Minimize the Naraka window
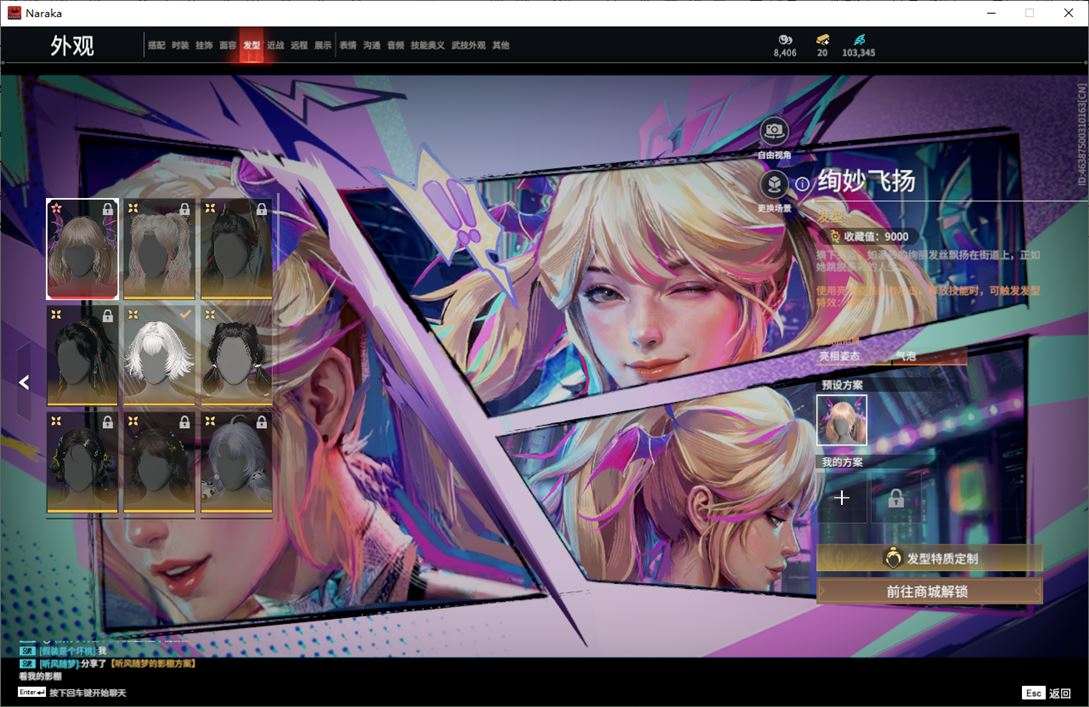The height and width of the screenshot is (707, 1089). (992, 13)
